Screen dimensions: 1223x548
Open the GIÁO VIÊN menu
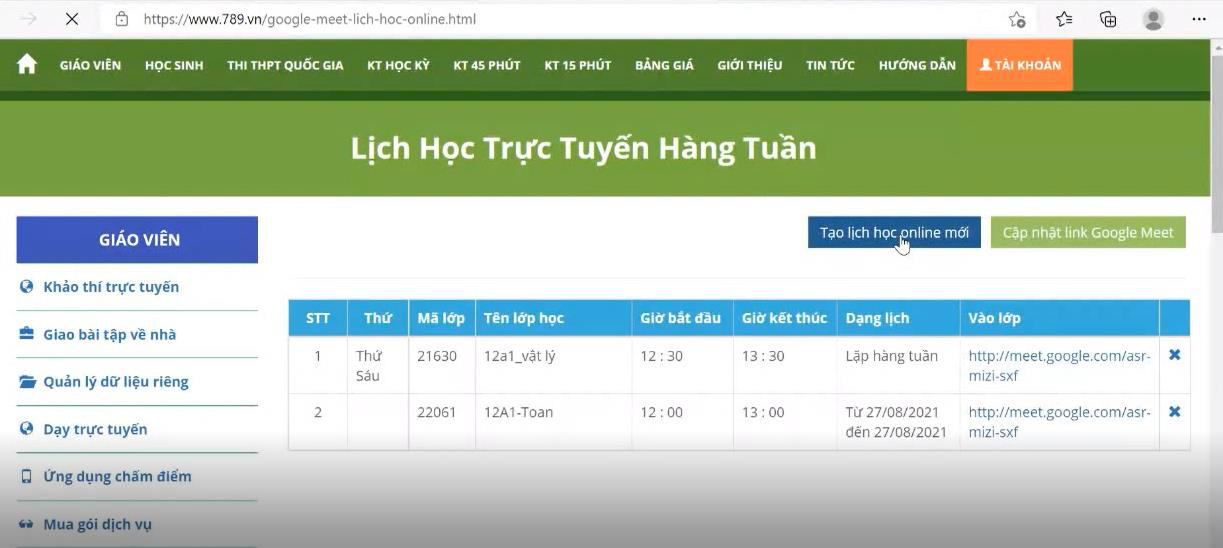90,65
